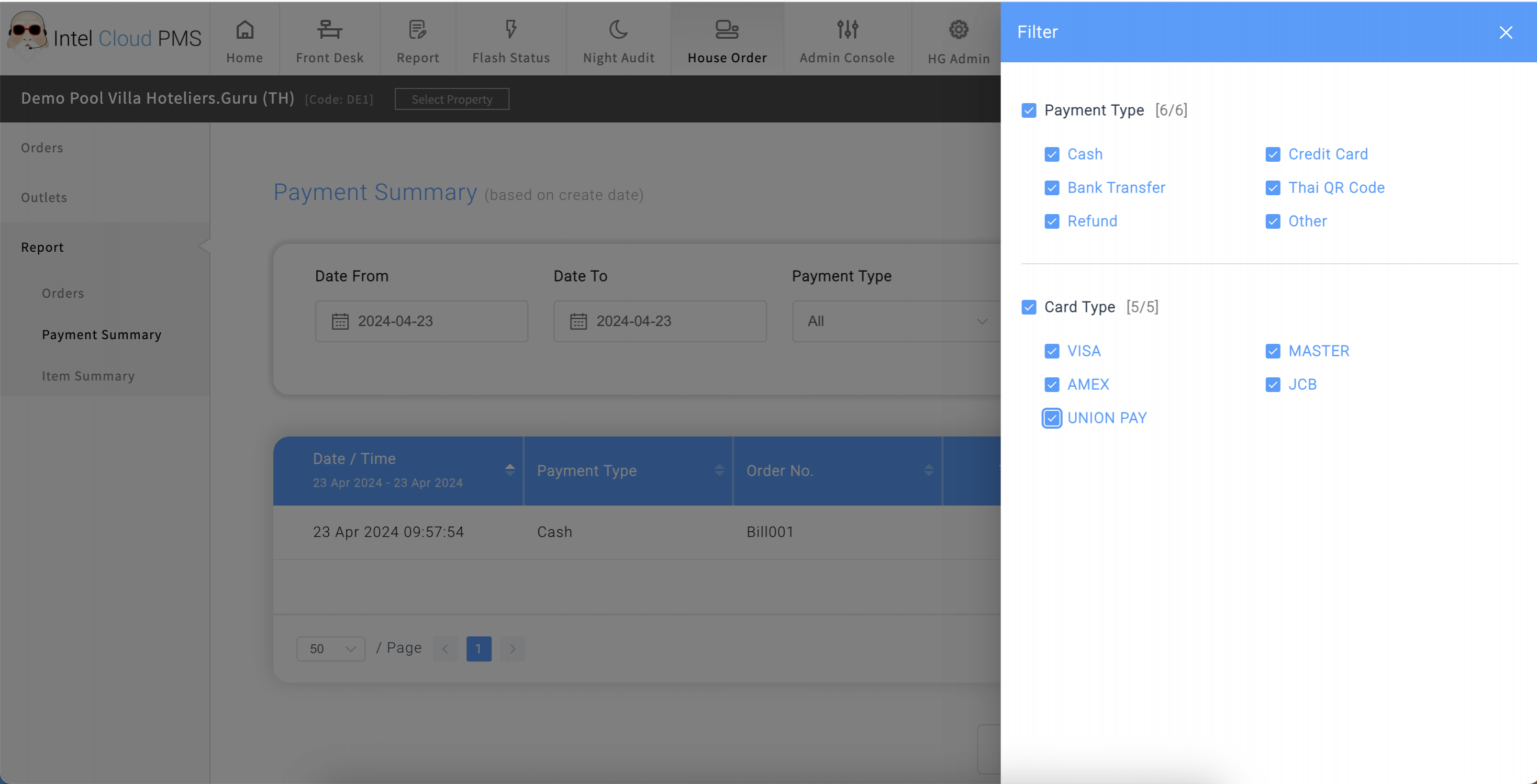
Task: Open Payment Type All dropdown
Action: tap(895, 321)
